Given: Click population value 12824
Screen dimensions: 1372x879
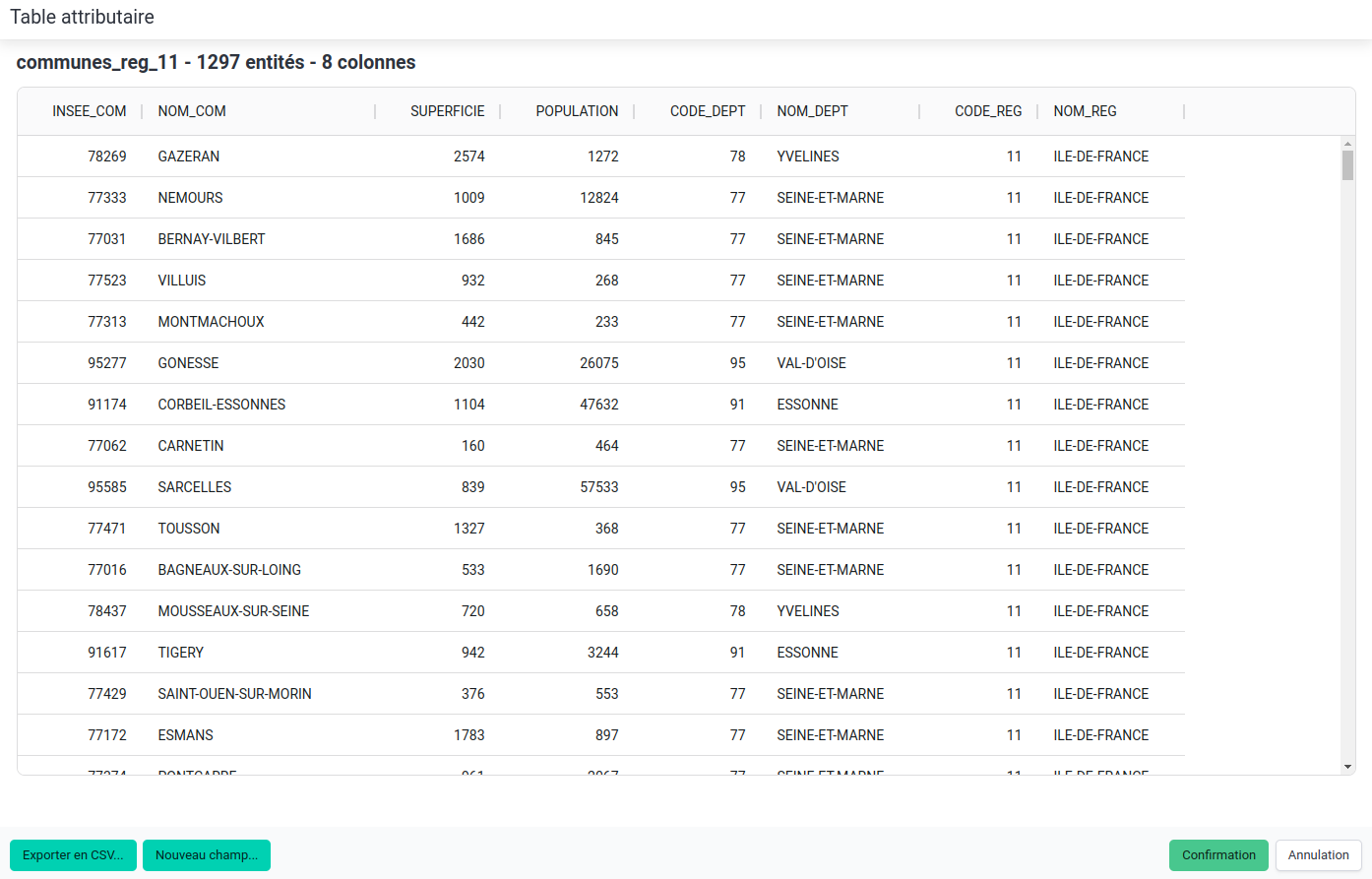Looking at the screenshot, I should tap(599, 198).
